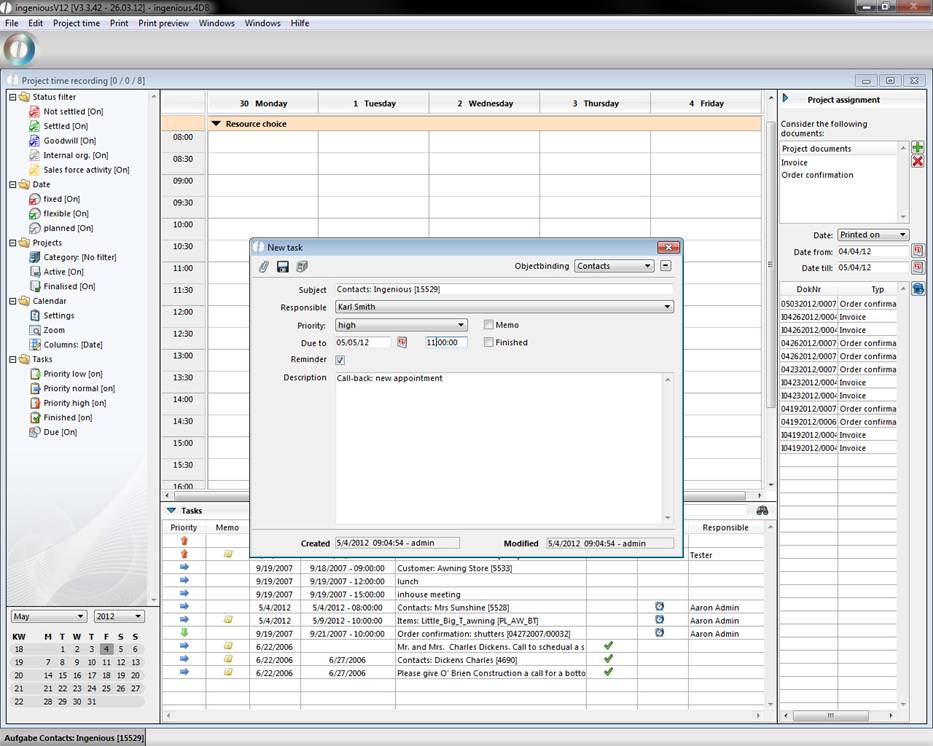Open the Project time menu
933x746 pixels.
[76, 23]
